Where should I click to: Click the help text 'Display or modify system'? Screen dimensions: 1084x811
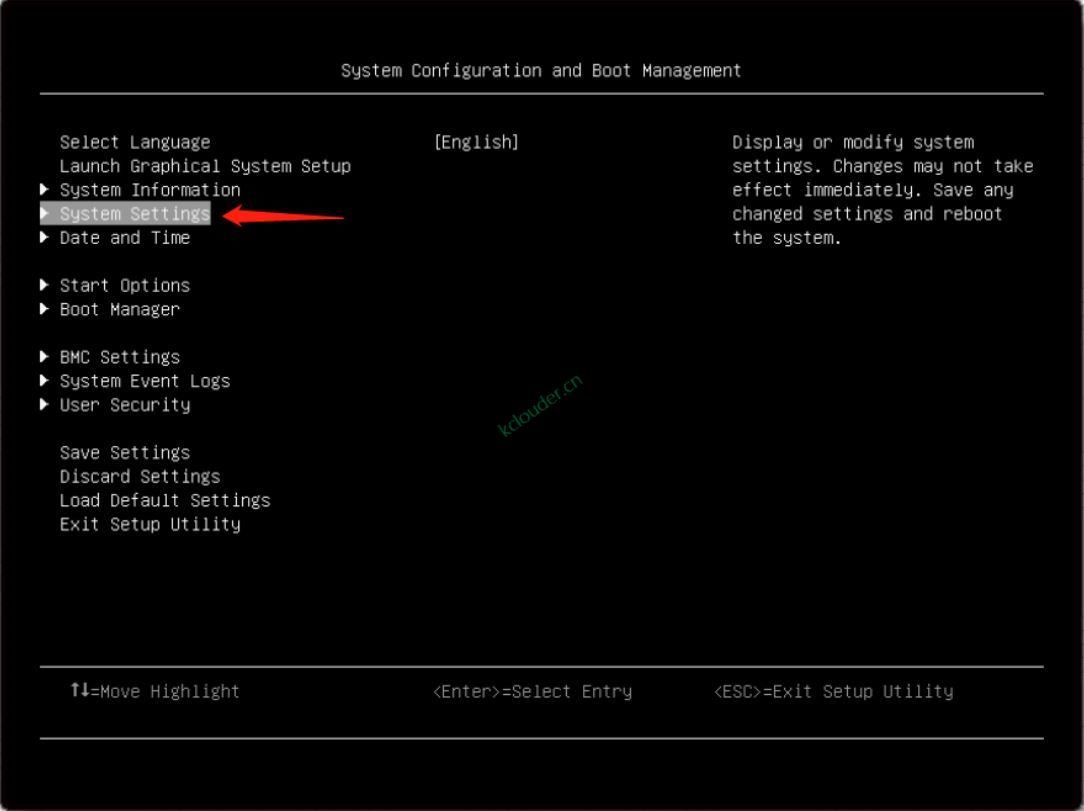point(853,142)
